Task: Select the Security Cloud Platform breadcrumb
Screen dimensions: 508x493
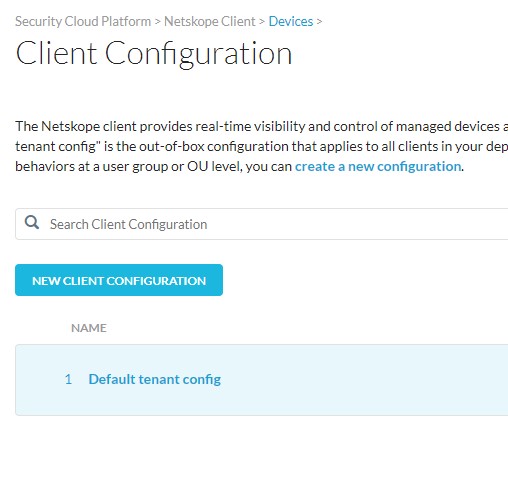Action: point(83,21)
